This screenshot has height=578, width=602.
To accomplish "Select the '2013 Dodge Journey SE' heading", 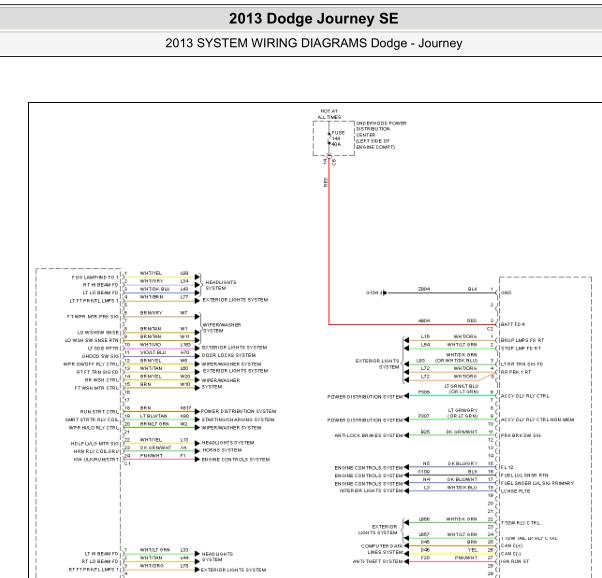I will (313, 18).
